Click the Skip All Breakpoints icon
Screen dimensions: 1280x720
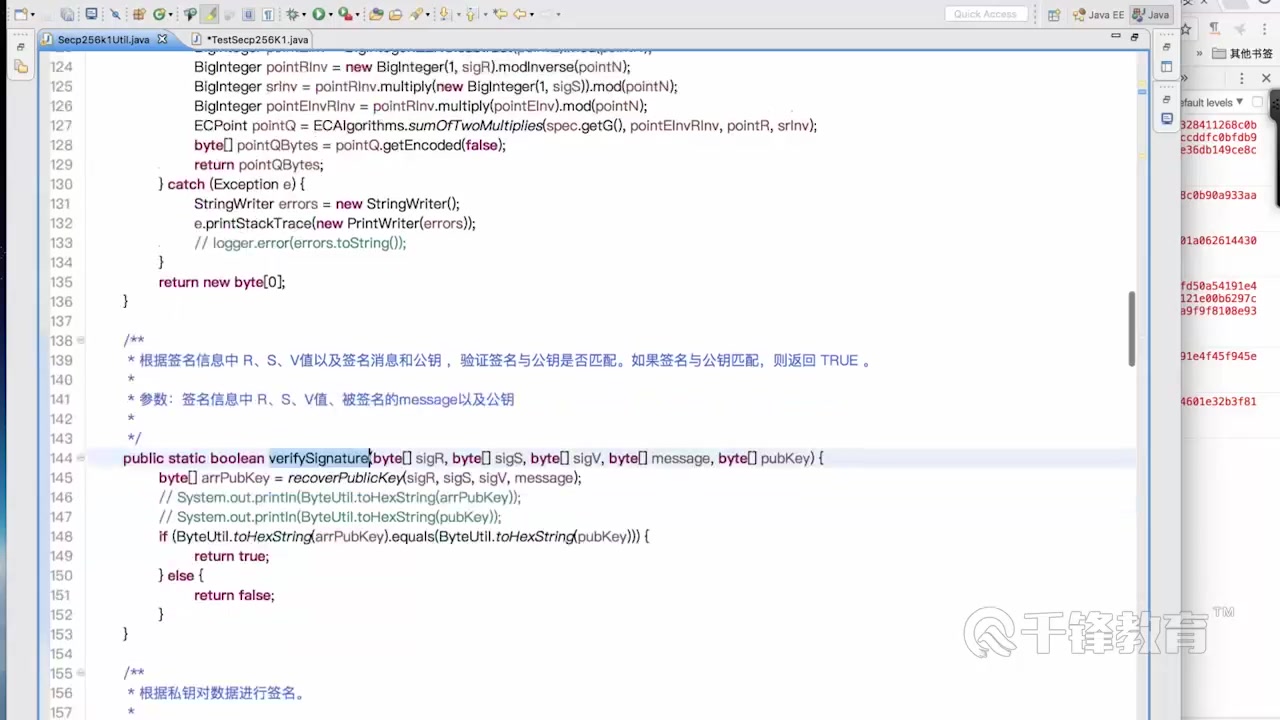tap(115, 14)
